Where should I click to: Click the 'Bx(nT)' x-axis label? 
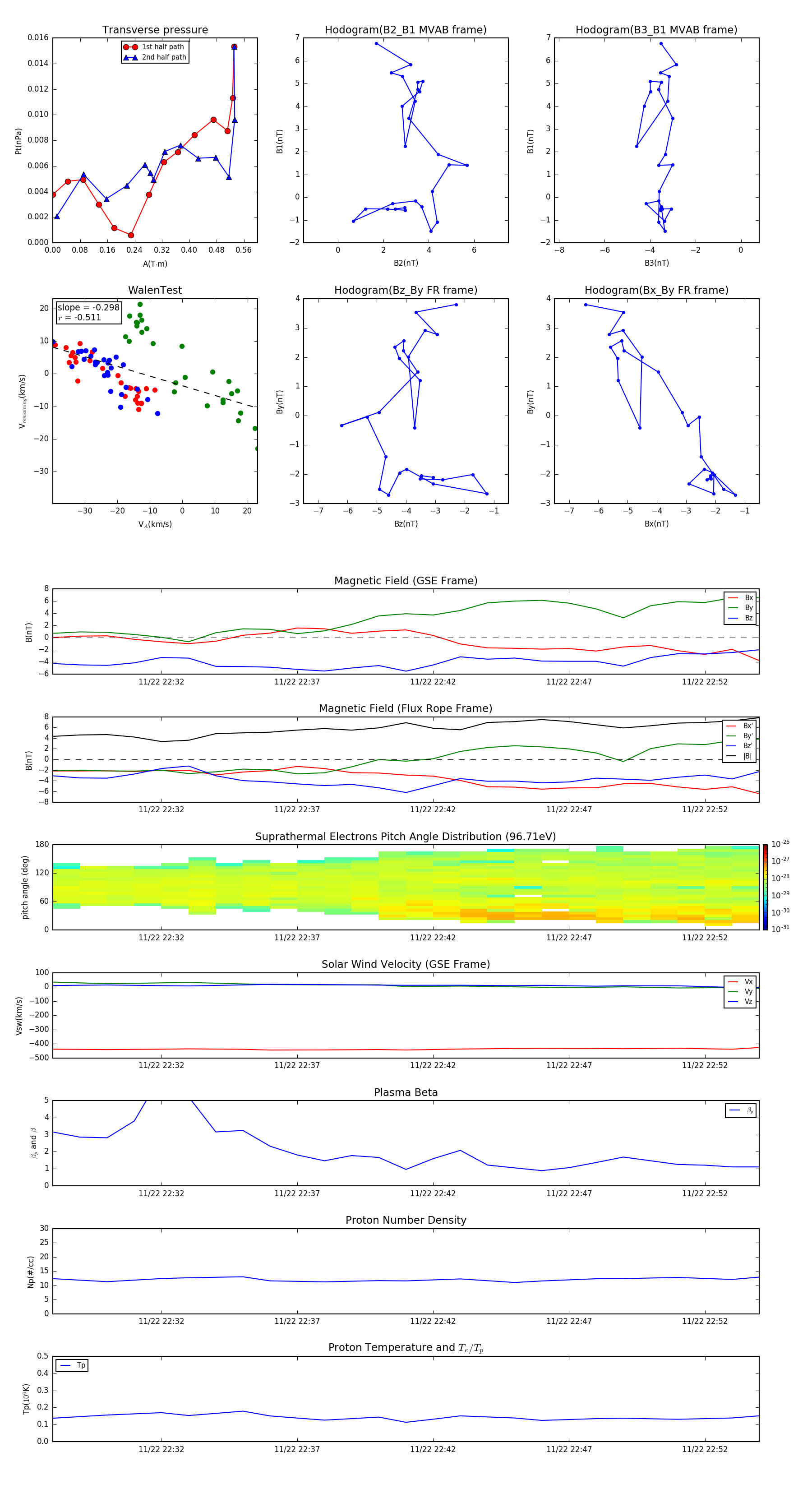coord(656,524)
